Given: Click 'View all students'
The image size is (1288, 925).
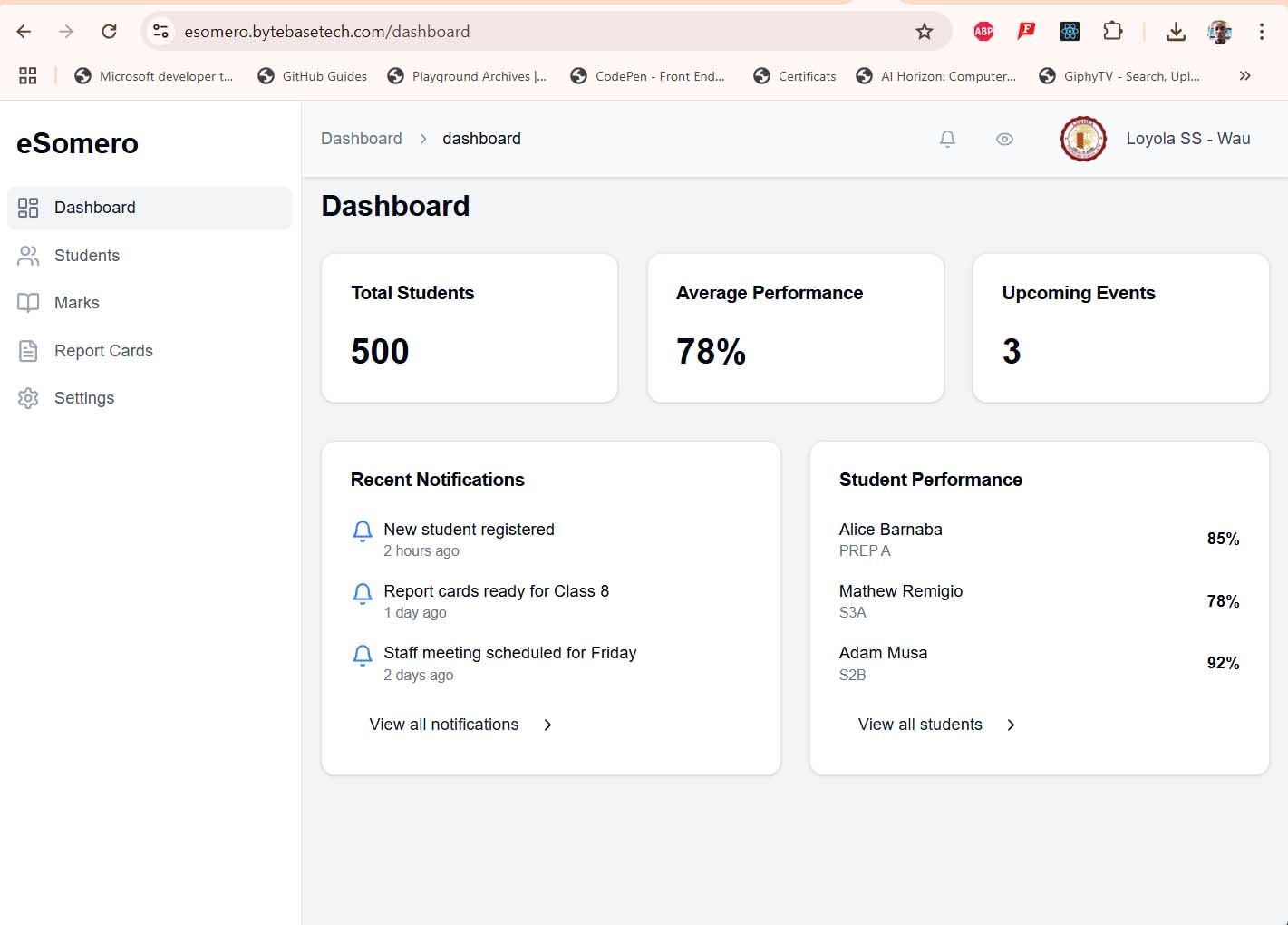Looking at the screenshot, I should tap(920, 724).
